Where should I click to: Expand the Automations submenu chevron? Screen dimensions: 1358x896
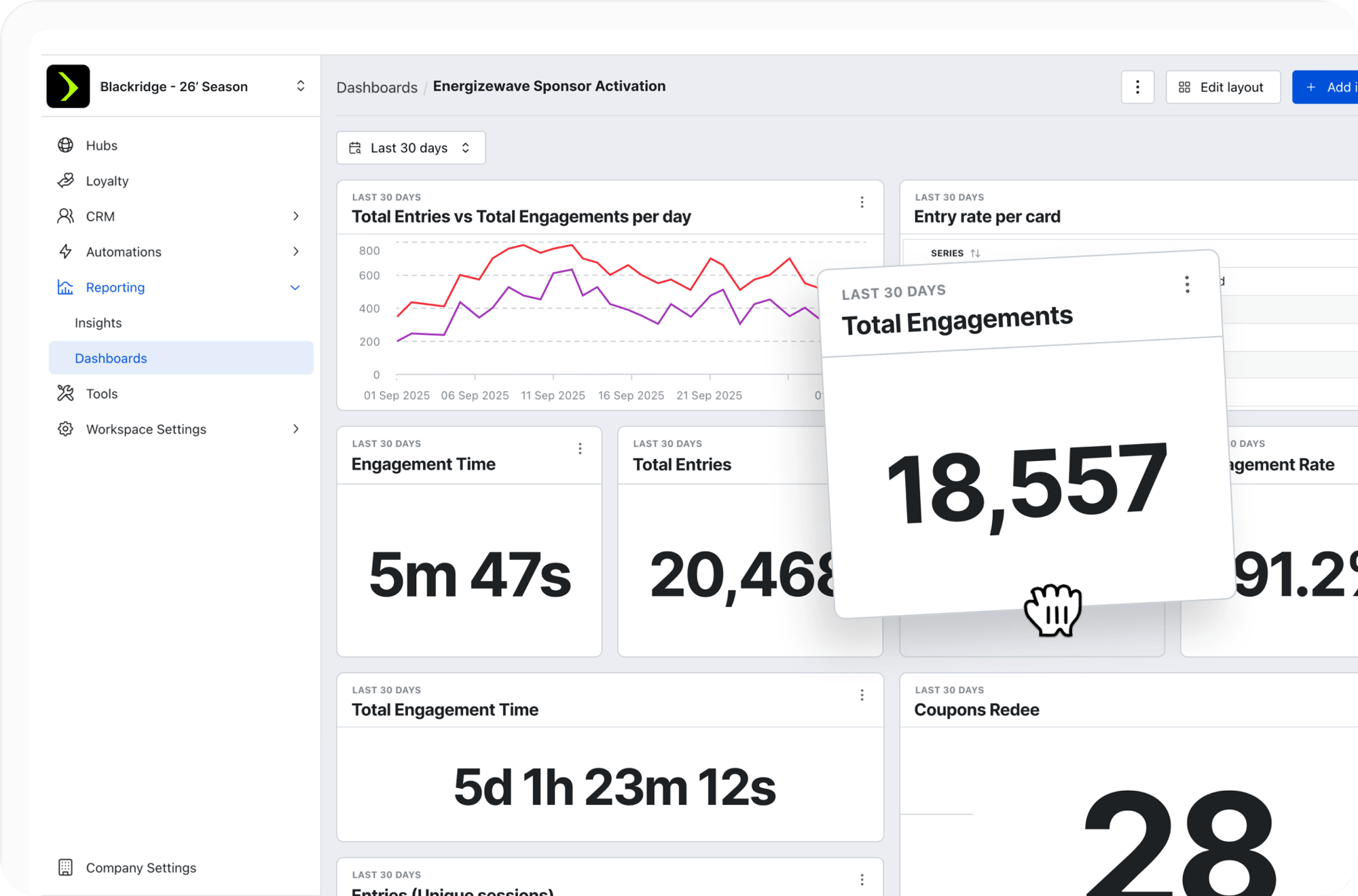point(295,251)
